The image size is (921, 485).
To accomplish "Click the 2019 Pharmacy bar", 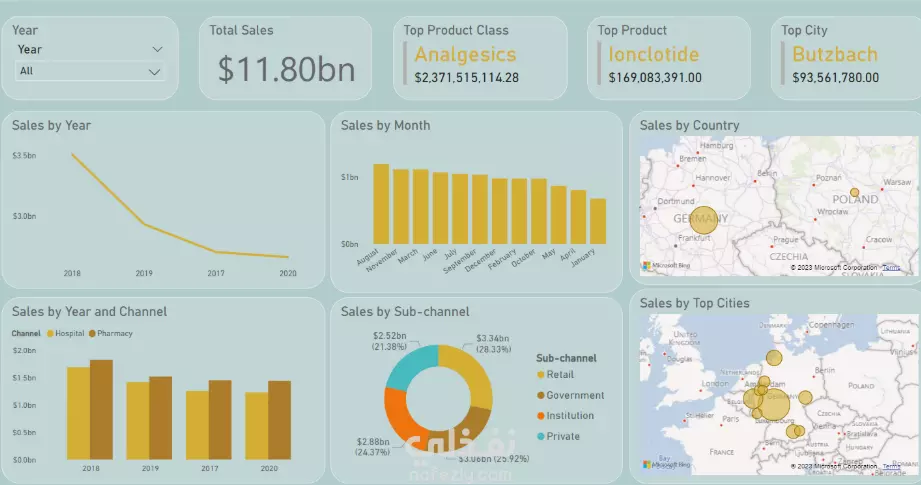I will pos(161,418).
